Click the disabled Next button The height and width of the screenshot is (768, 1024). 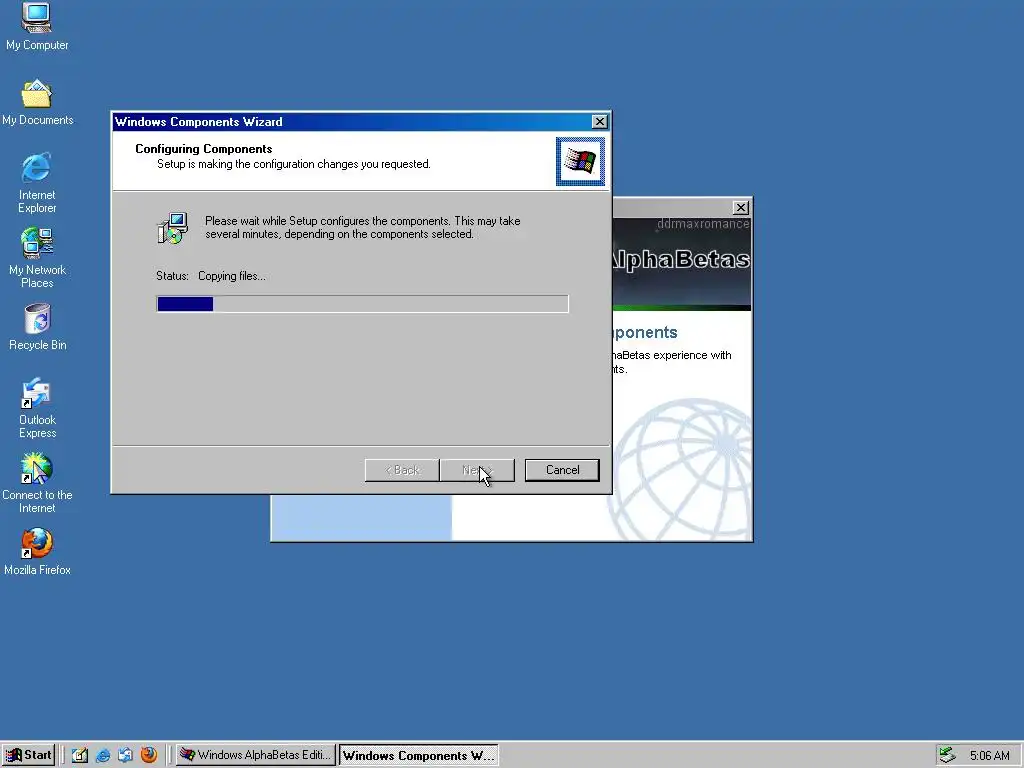point(477,470)
